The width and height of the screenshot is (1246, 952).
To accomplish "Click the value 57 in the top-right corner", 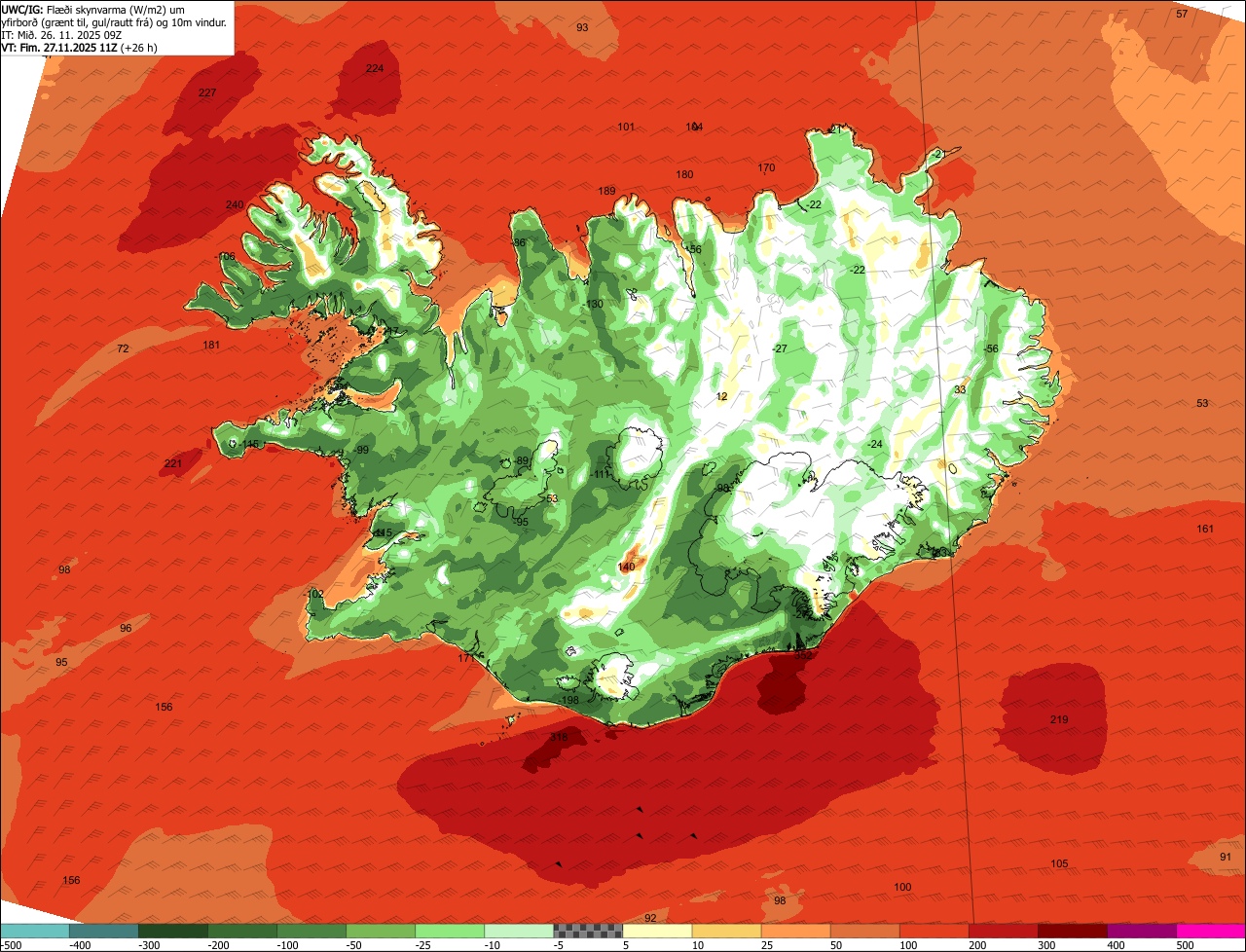I will point(1182,14).
